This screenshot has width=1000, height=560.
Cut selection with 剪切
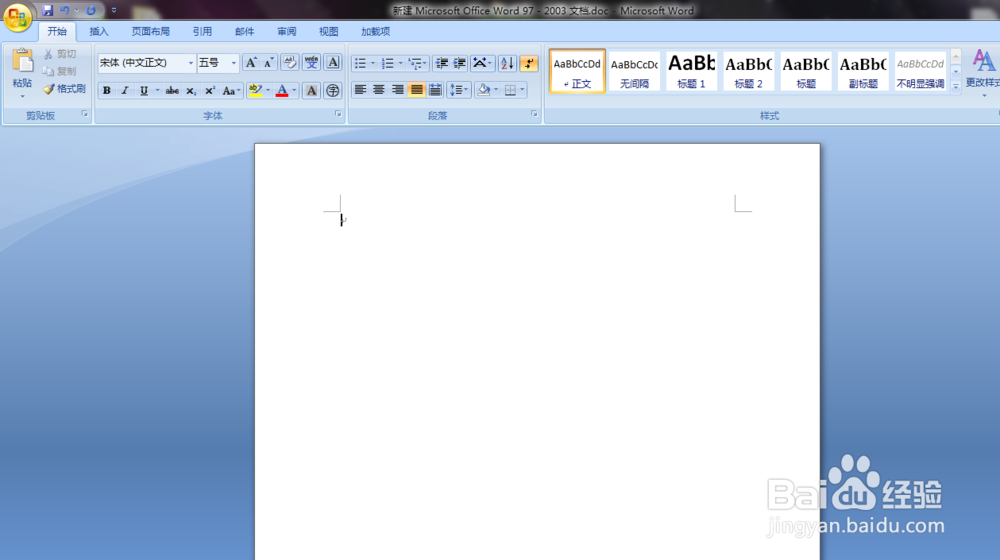tap(60, 54)
